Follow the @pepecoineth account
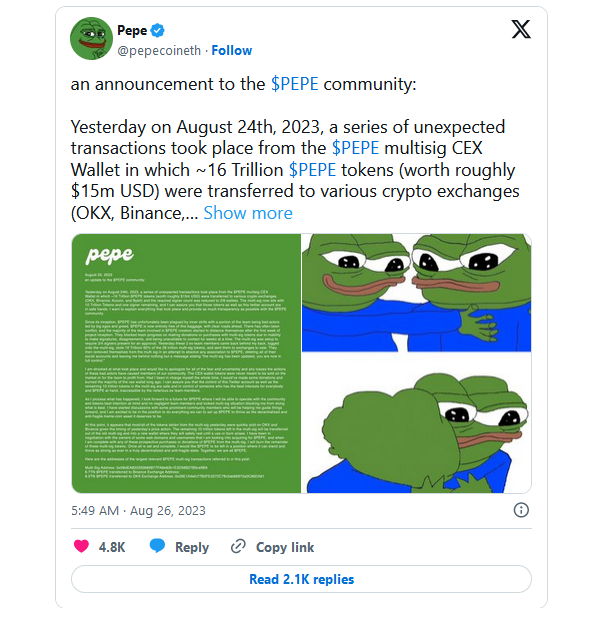Screen dimensions: 600x623 [x=232, y=50]
